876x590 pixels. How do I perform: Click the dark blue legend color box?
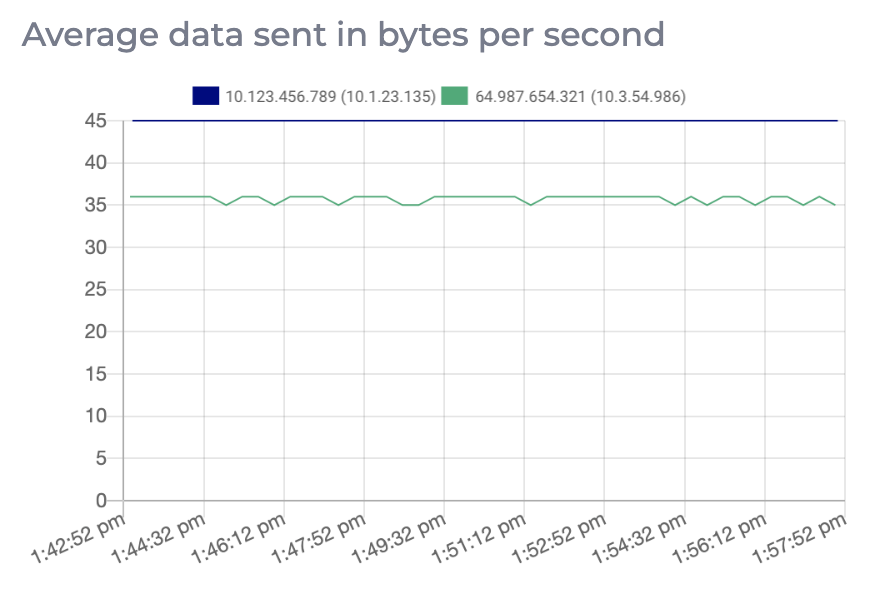205,96
